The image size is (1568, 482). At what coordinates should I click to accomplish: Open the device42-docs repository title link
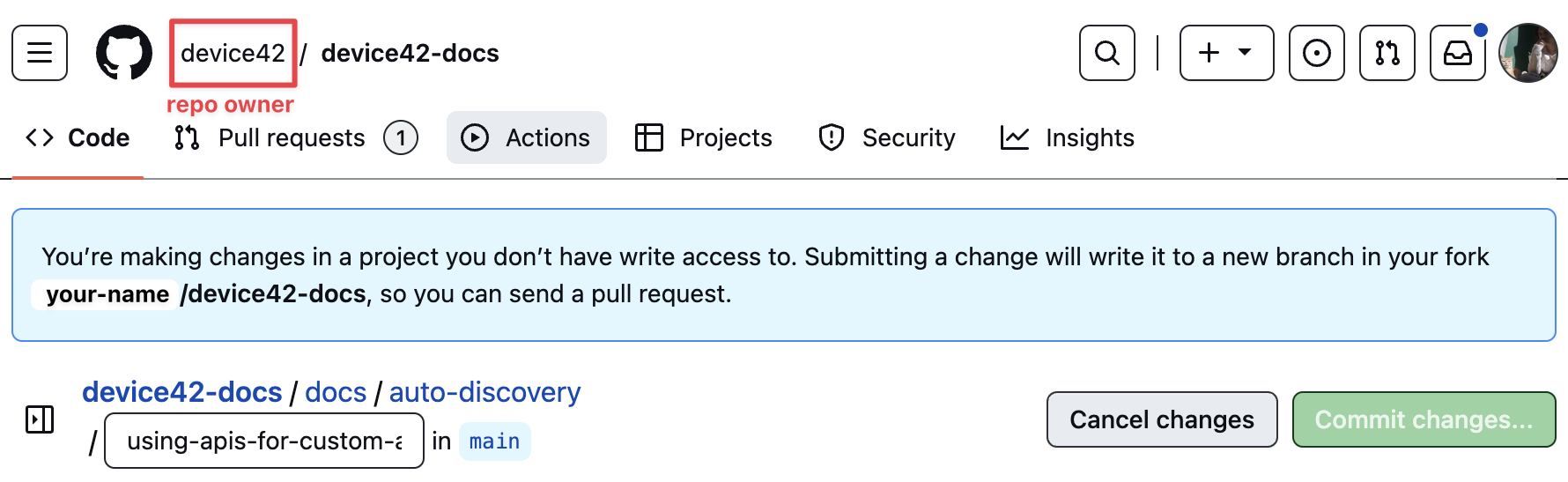(x=410, y=54)
